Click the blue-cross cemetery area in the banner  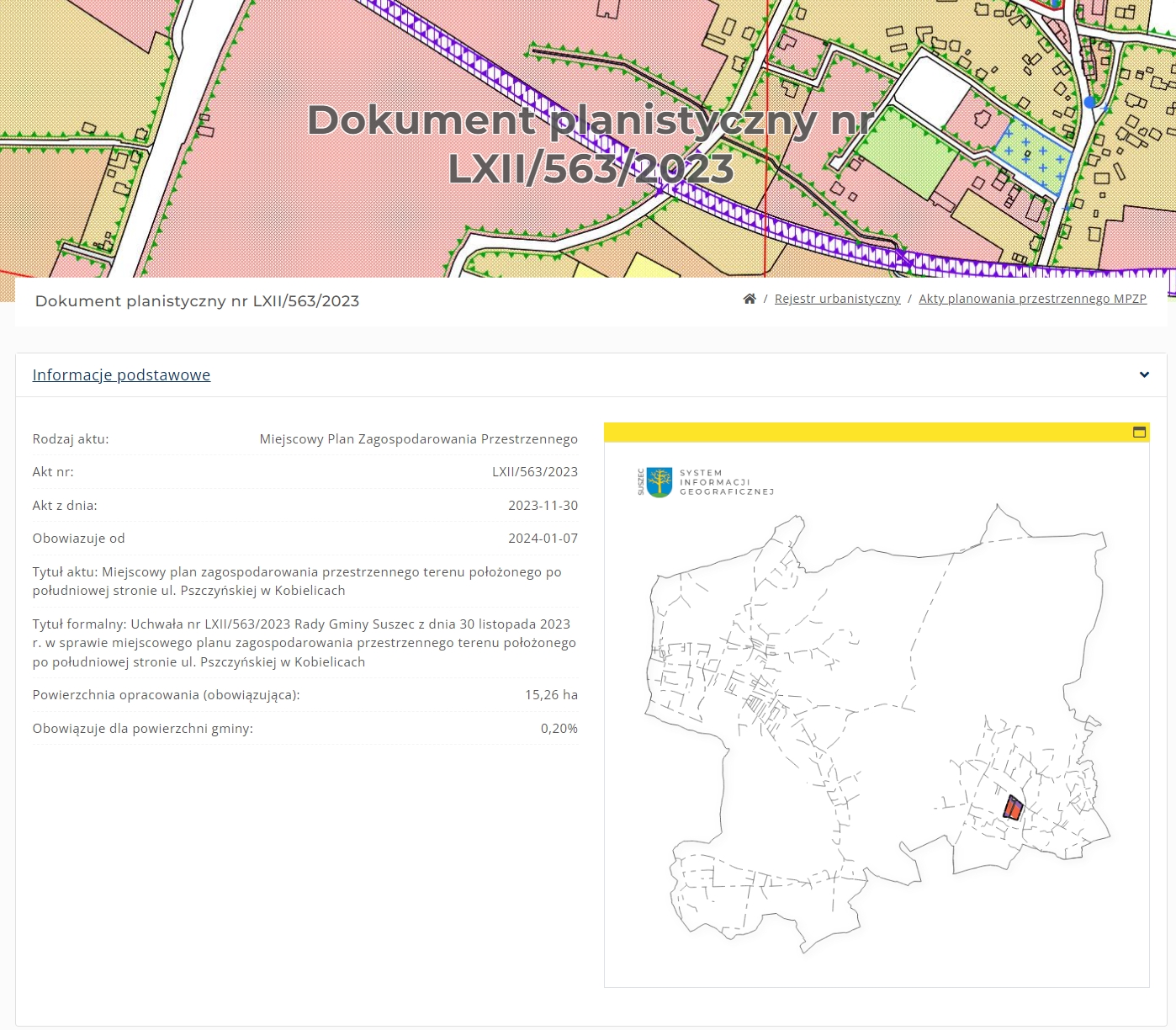tap(1030, 154)
